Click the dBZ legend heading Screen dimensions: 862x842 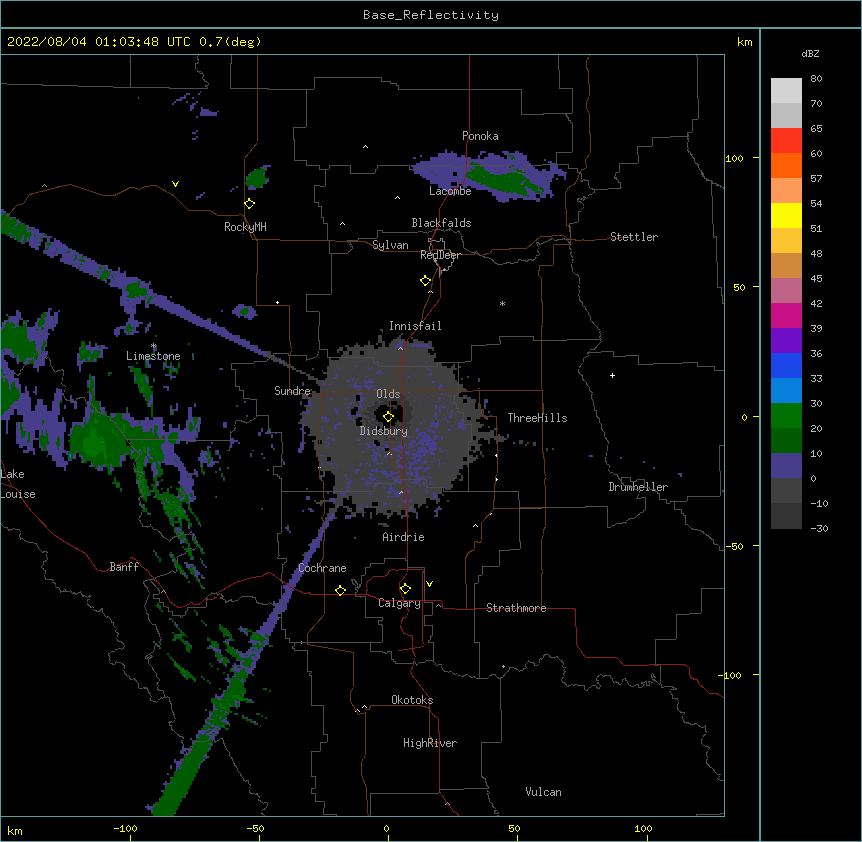[810, 53]
